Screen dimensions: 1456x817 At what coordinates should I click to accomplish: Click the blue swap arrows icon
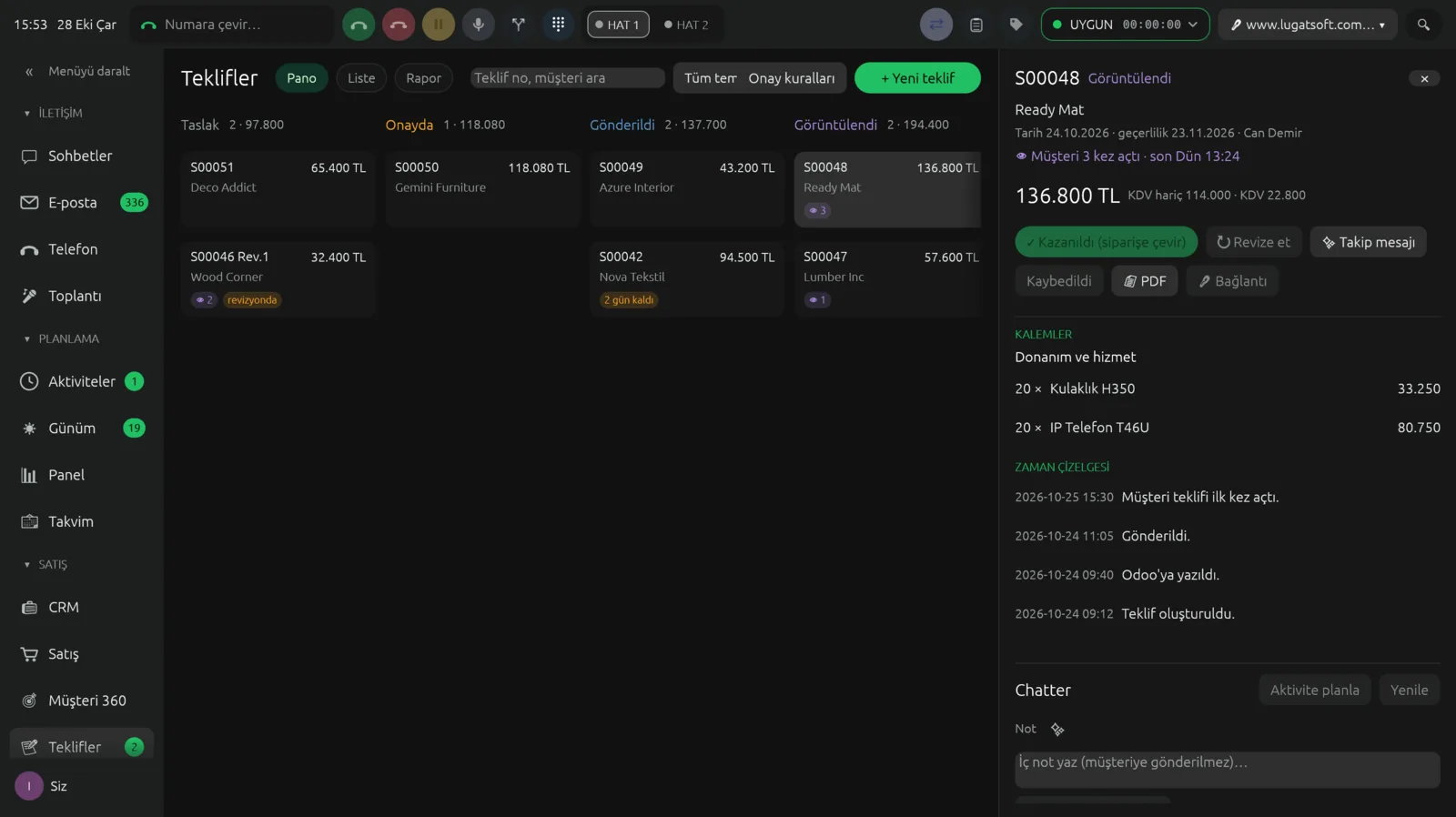[936, 25]
